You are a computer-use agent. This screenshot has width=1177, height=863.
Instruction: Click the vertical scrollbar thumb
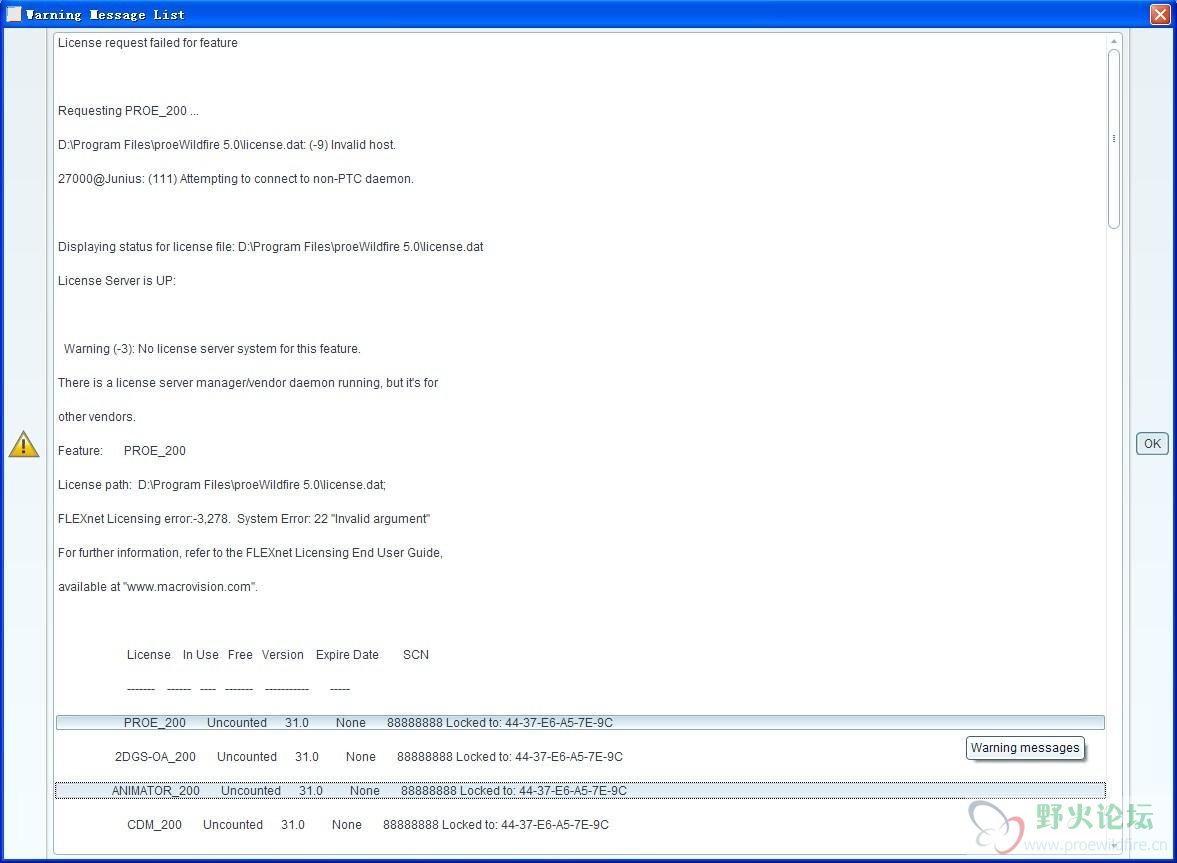pyautogui.click(x=1114, y=139)
